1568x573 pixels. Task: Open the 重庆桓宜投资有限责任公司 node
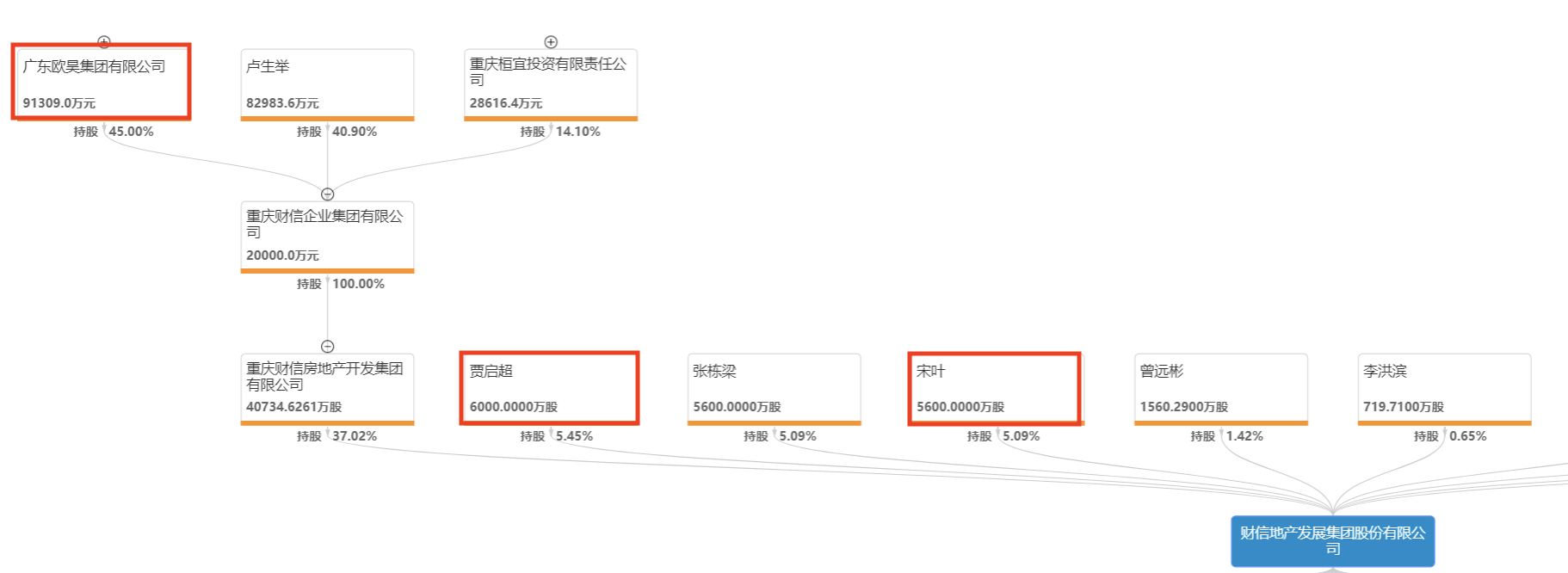point(550,83)
